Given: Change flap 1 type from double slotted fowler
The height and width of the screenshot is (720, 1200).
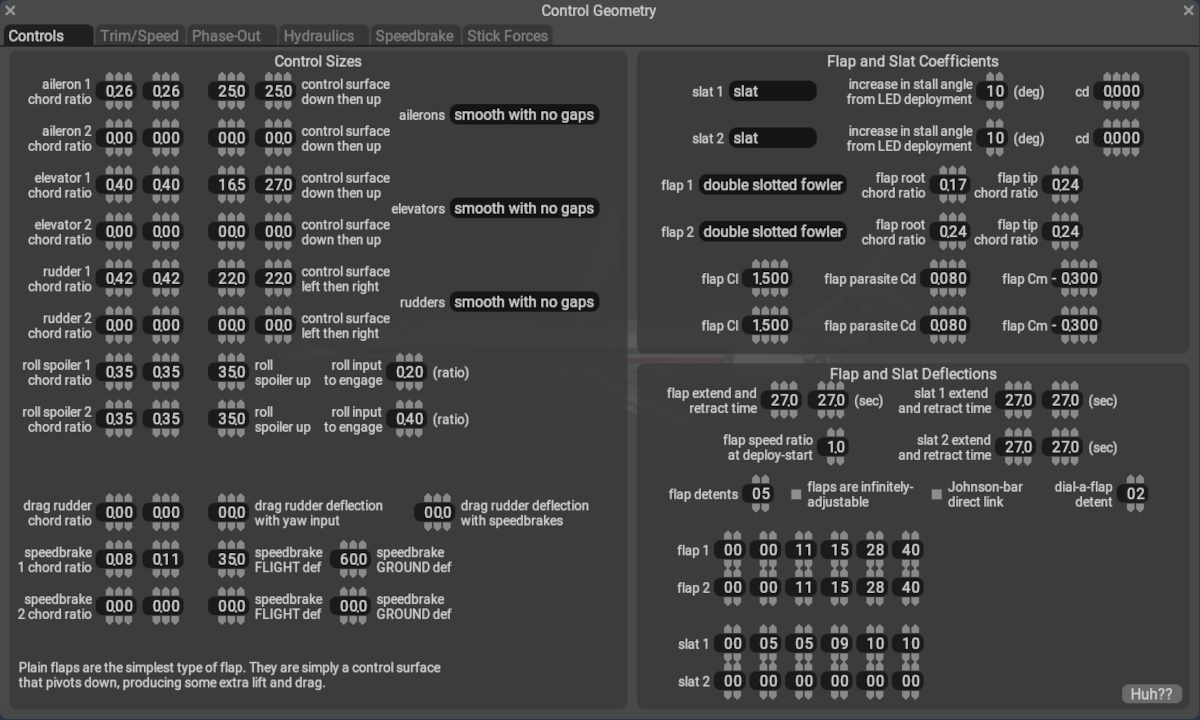Looking at the screenshot, I should [772, 185].
